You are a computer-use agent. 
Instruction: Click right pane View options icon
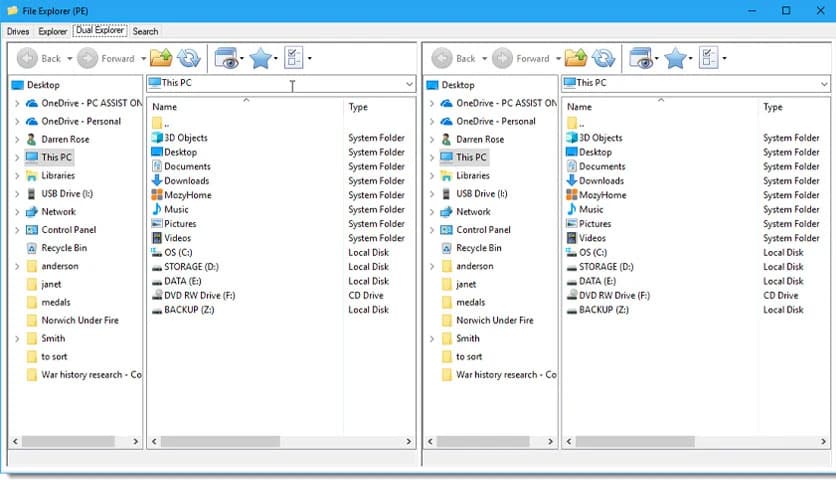(x=641, y=58)
